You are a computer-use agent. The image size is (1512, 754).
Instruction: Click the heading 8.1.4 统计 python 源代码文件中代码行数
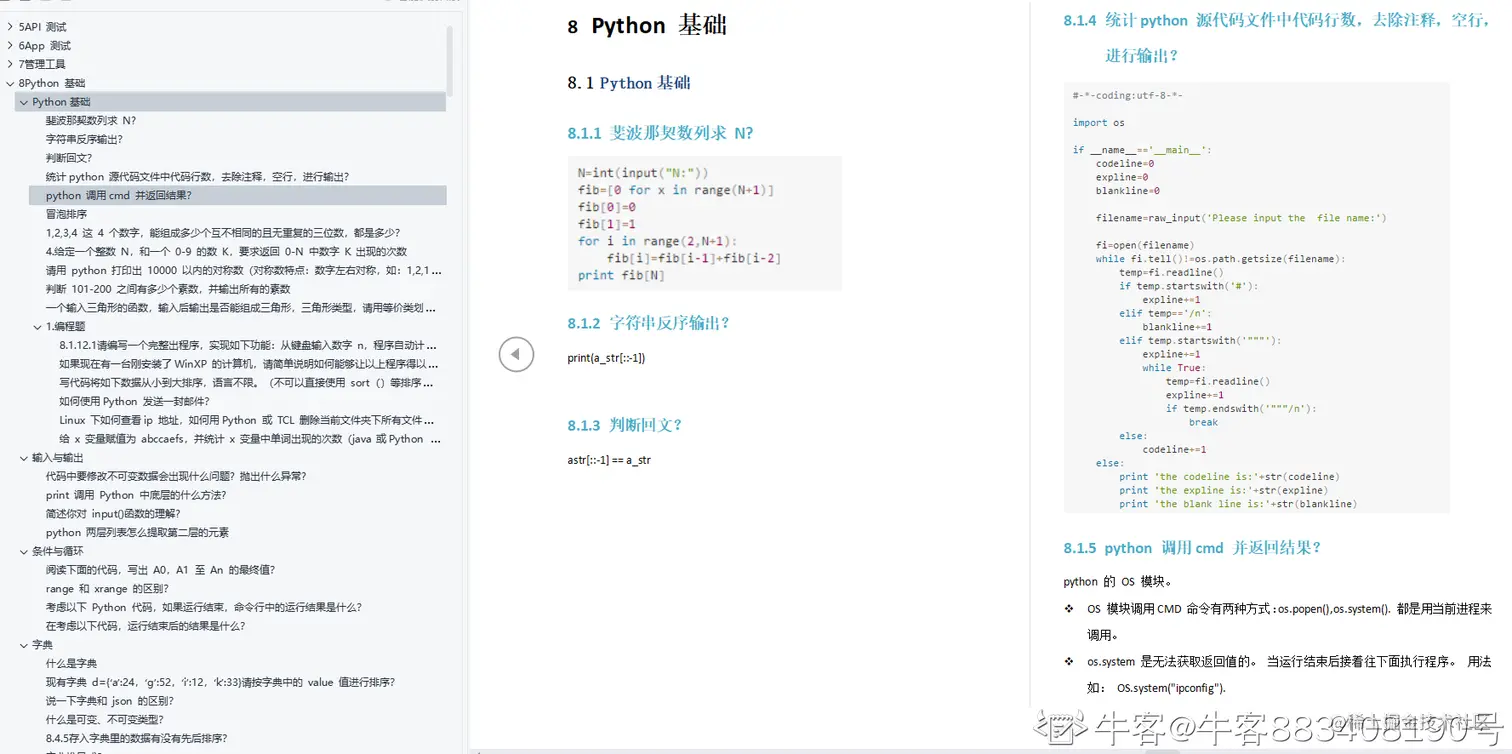click(1276, 37)
